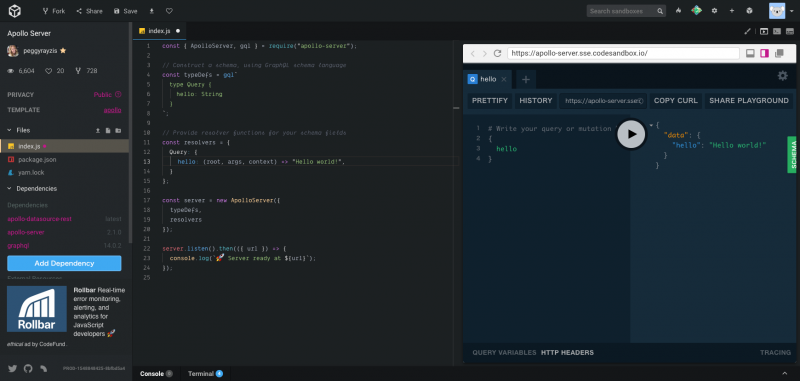Click SHARE PLAYGROUND

pyautogui.click(x=749, y=101)
